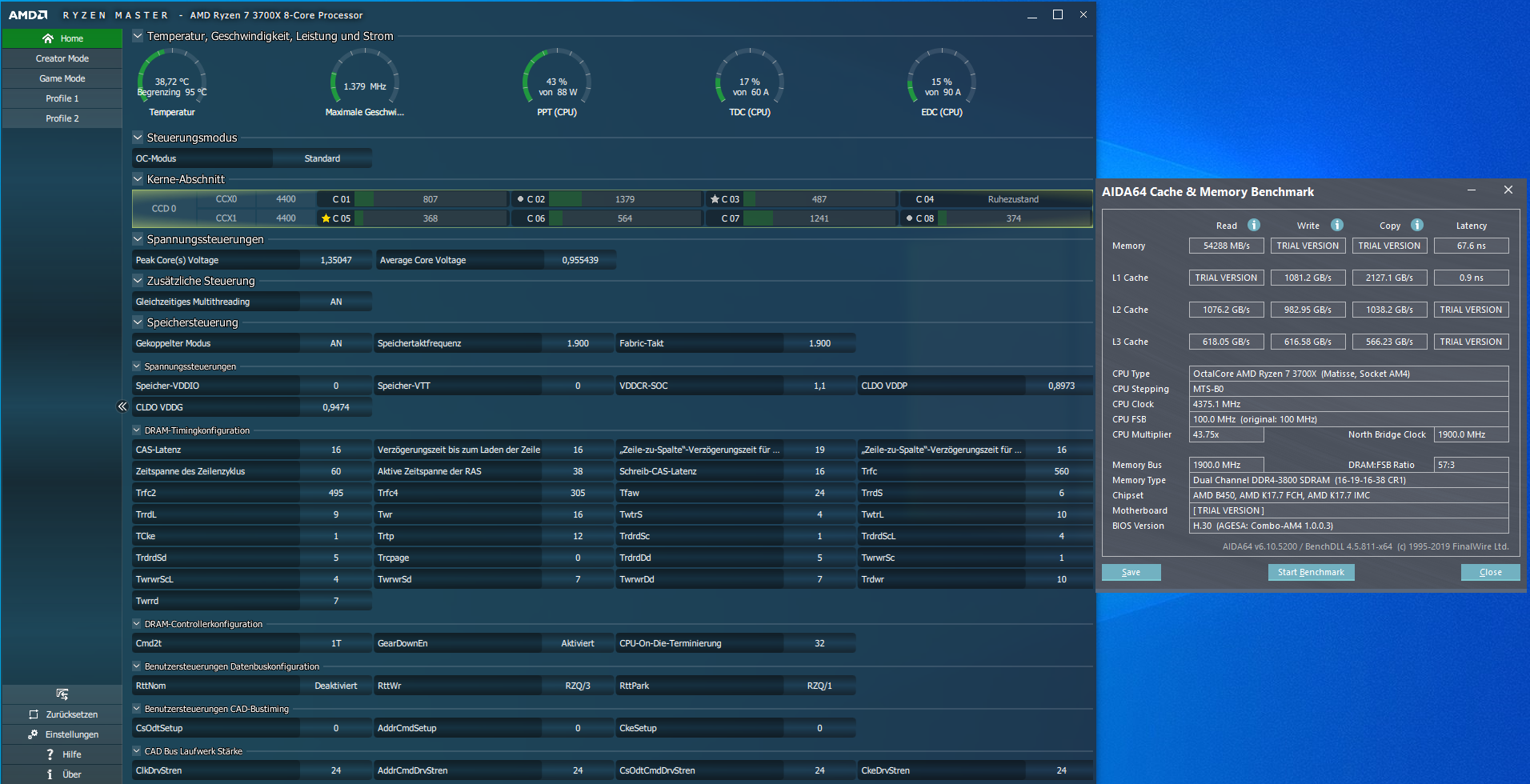Collapse Benutzersteuerungen Datenbuskonfiguration subsection
Screen dimensions: 1530x784
pyautogui.click(x=136, y=666)
